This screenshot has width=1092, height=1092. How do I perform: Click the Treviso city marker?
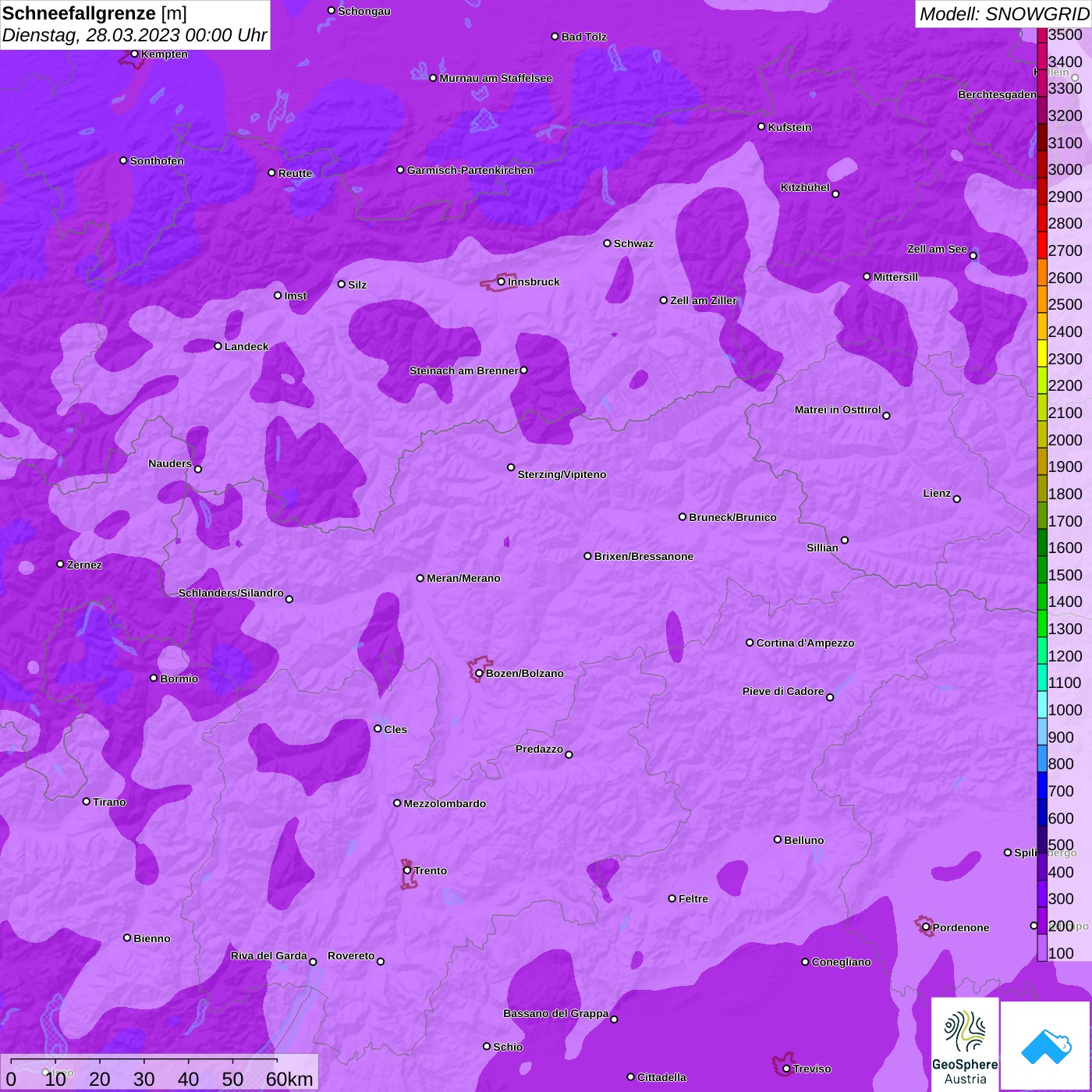786,1069
